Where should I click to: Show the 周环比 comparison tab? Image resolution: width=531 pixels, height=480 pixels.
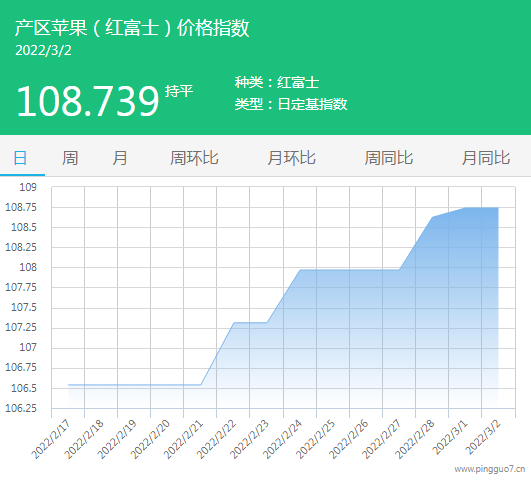[194, 158]
